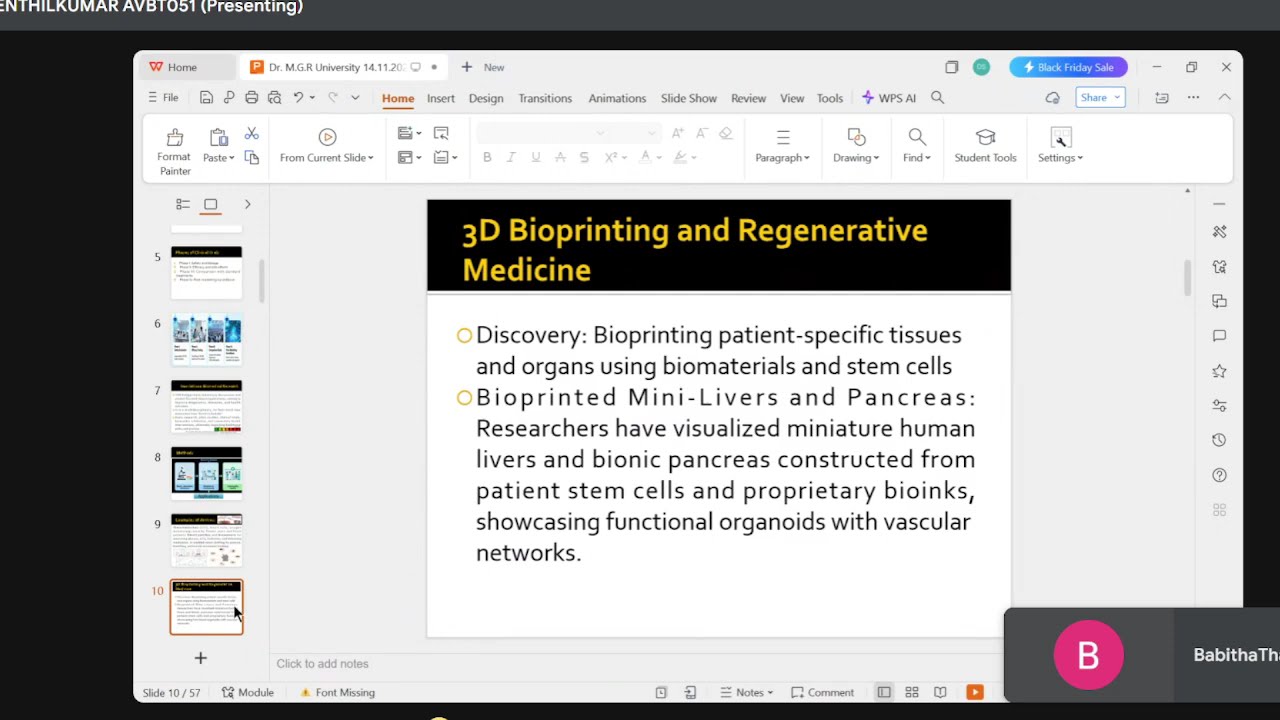Open the Animations ribbon tab
The width and height of the screenshot is (1280, 720).
click(x=617, y=98)
